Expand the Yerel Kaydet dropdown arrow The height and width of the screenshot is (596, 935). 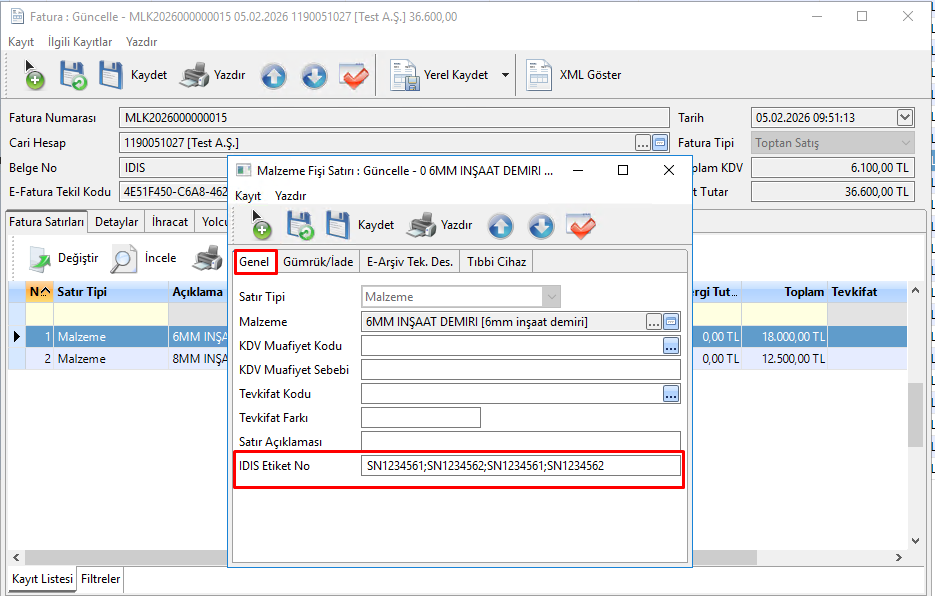pos(505,75)
